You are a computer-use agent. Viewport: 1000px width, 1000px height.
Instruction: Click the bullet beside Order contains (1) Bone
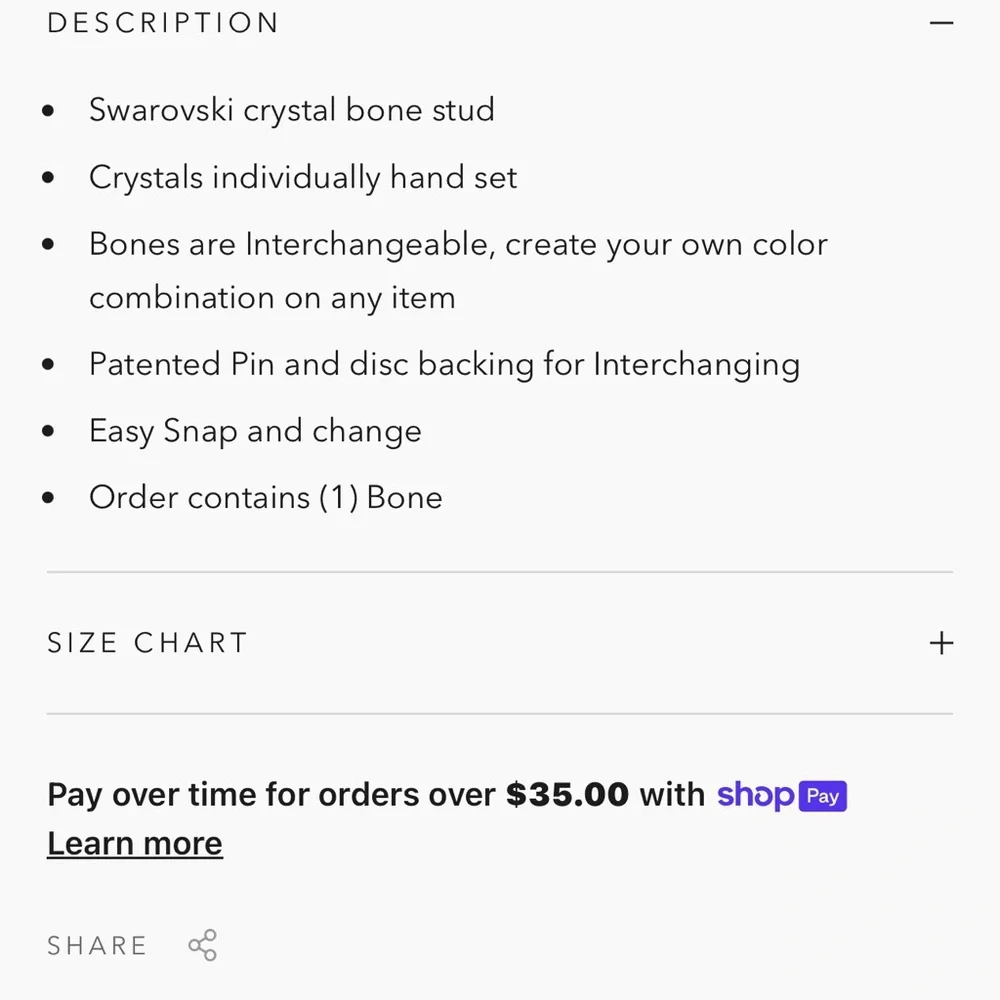pyautogui.click(x=48, y=499)
